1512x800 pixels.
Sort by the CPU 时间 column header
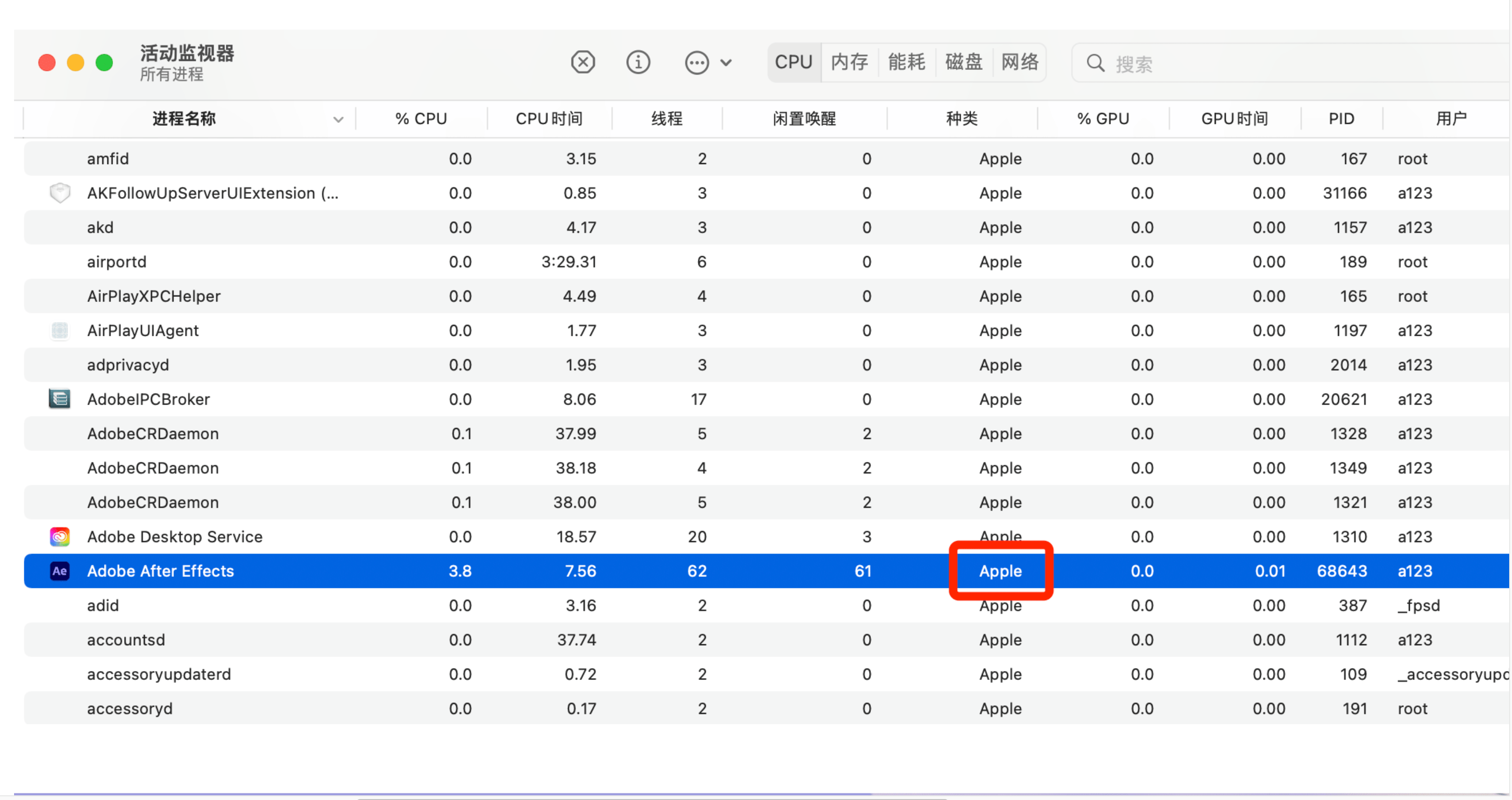(x=549, y=119)
